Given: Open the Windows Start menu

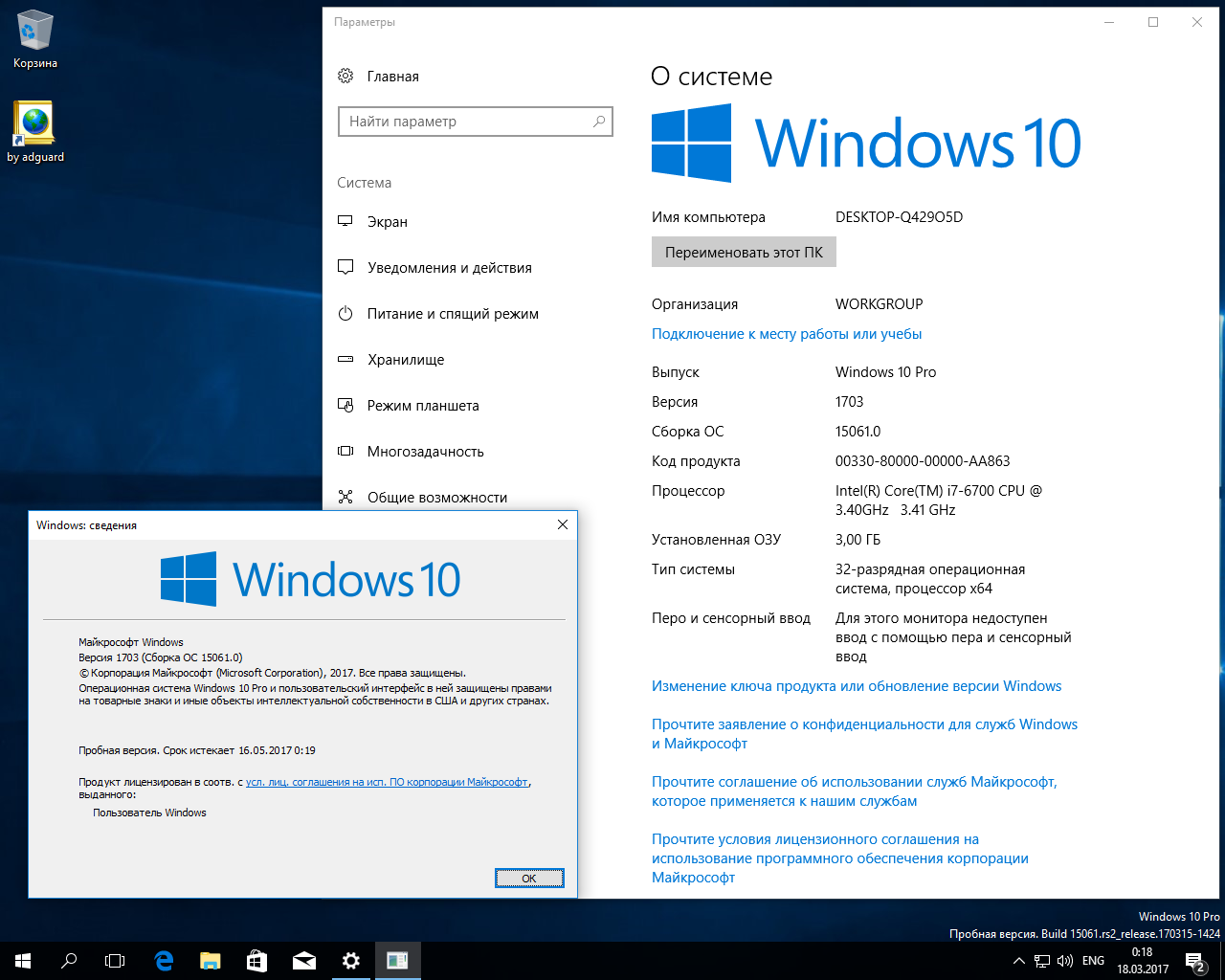Looking at the screenshot, I should click(x=23, y=961).
